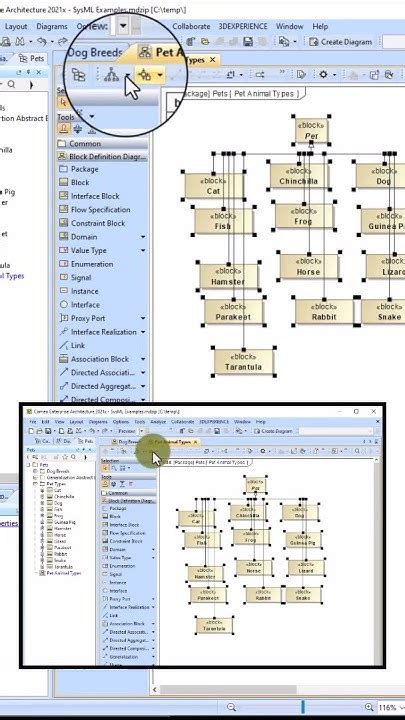
Task: Click the search field in main toolbar
Action: (x=394, y=42)
